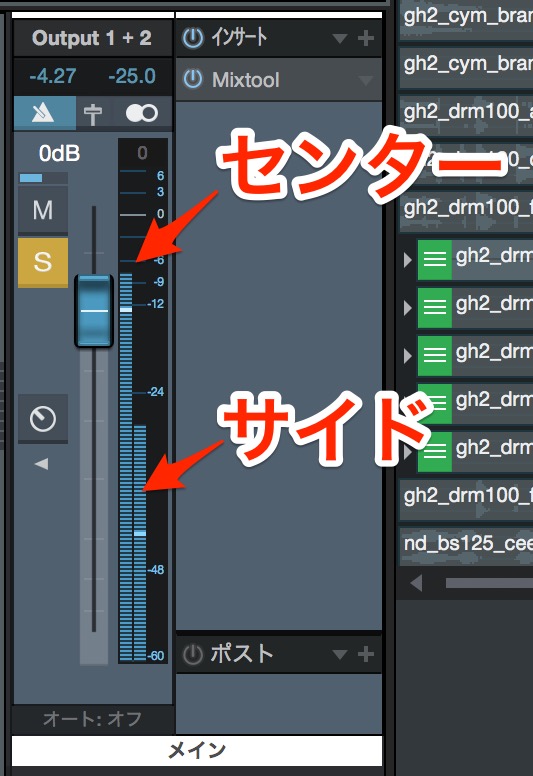Click the small left arrow expander on channel
This screenshot has height=776, width=533.
pyautogui.click(x=42, y=464)
